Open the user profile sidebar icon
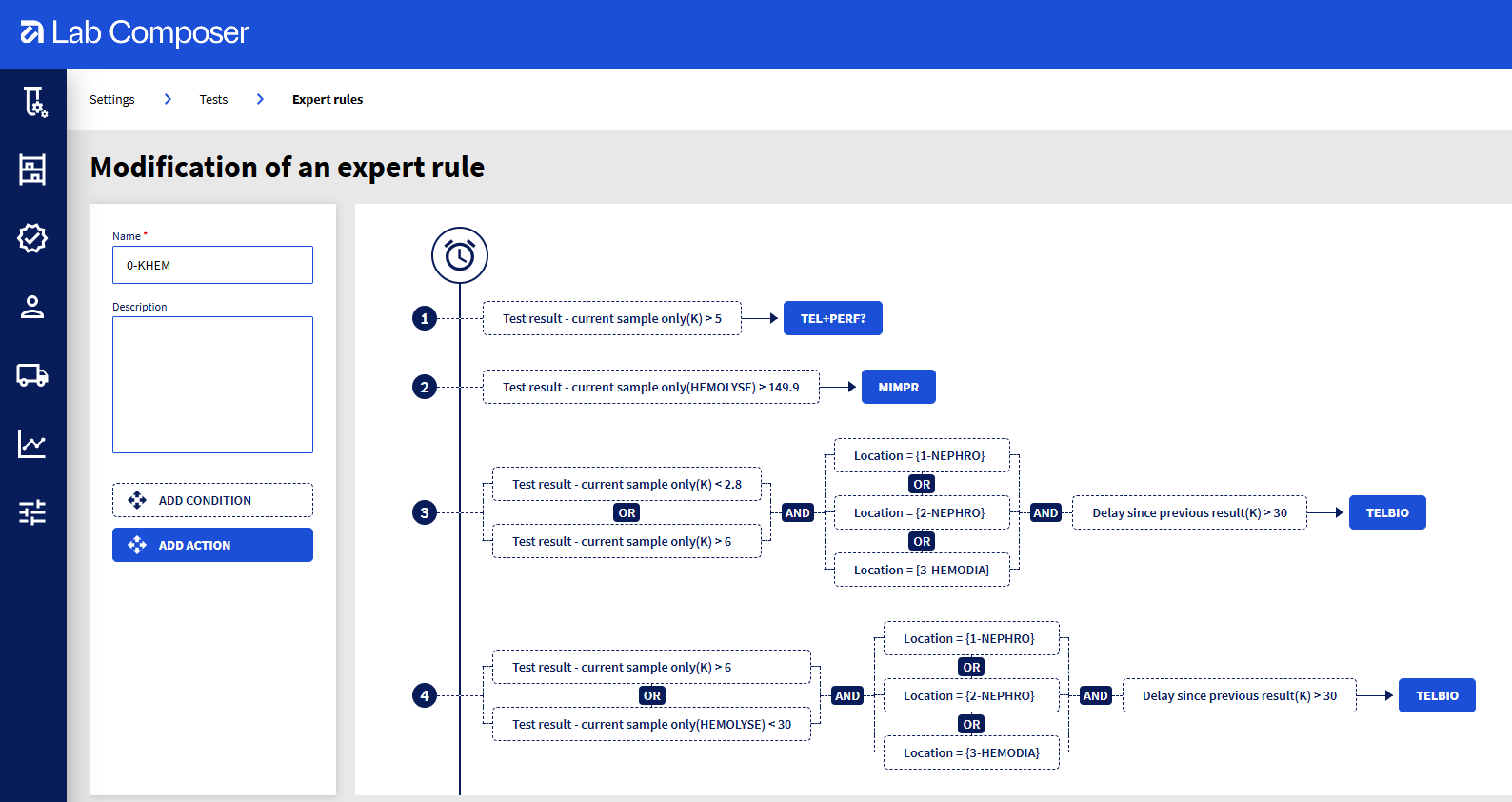 point(32,307)
